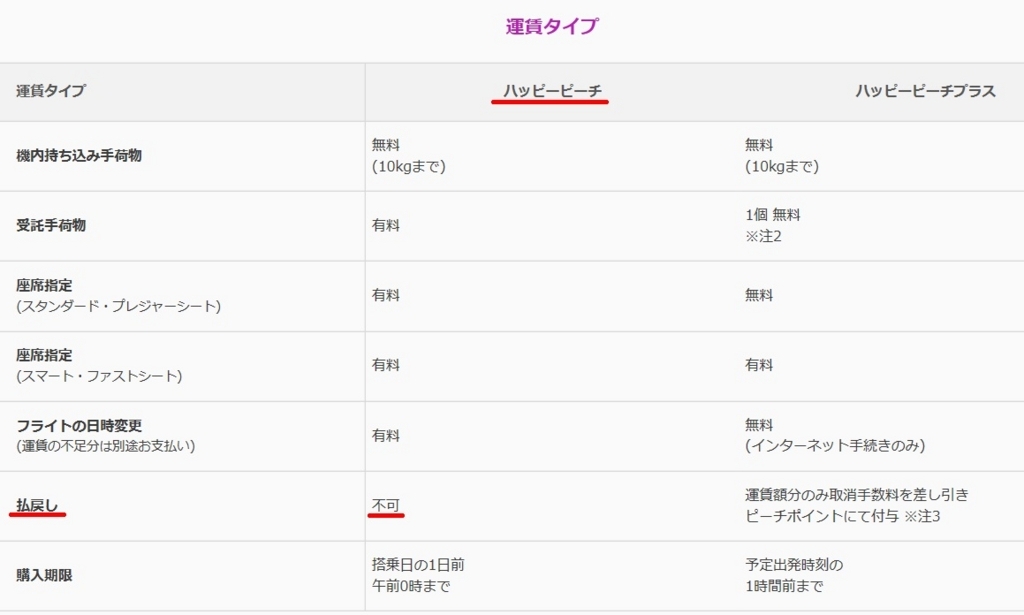
Task: Click the ハッピーピーチ column header
Action: 552,91
